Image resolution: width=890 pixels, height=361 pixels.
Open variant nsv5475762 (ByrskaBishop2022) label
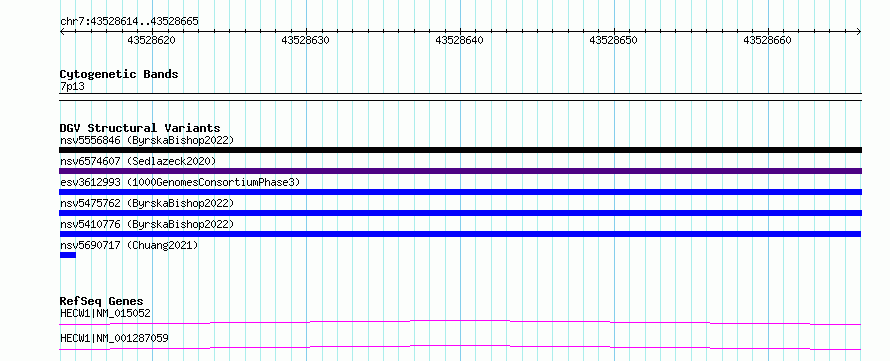point(147,203)
